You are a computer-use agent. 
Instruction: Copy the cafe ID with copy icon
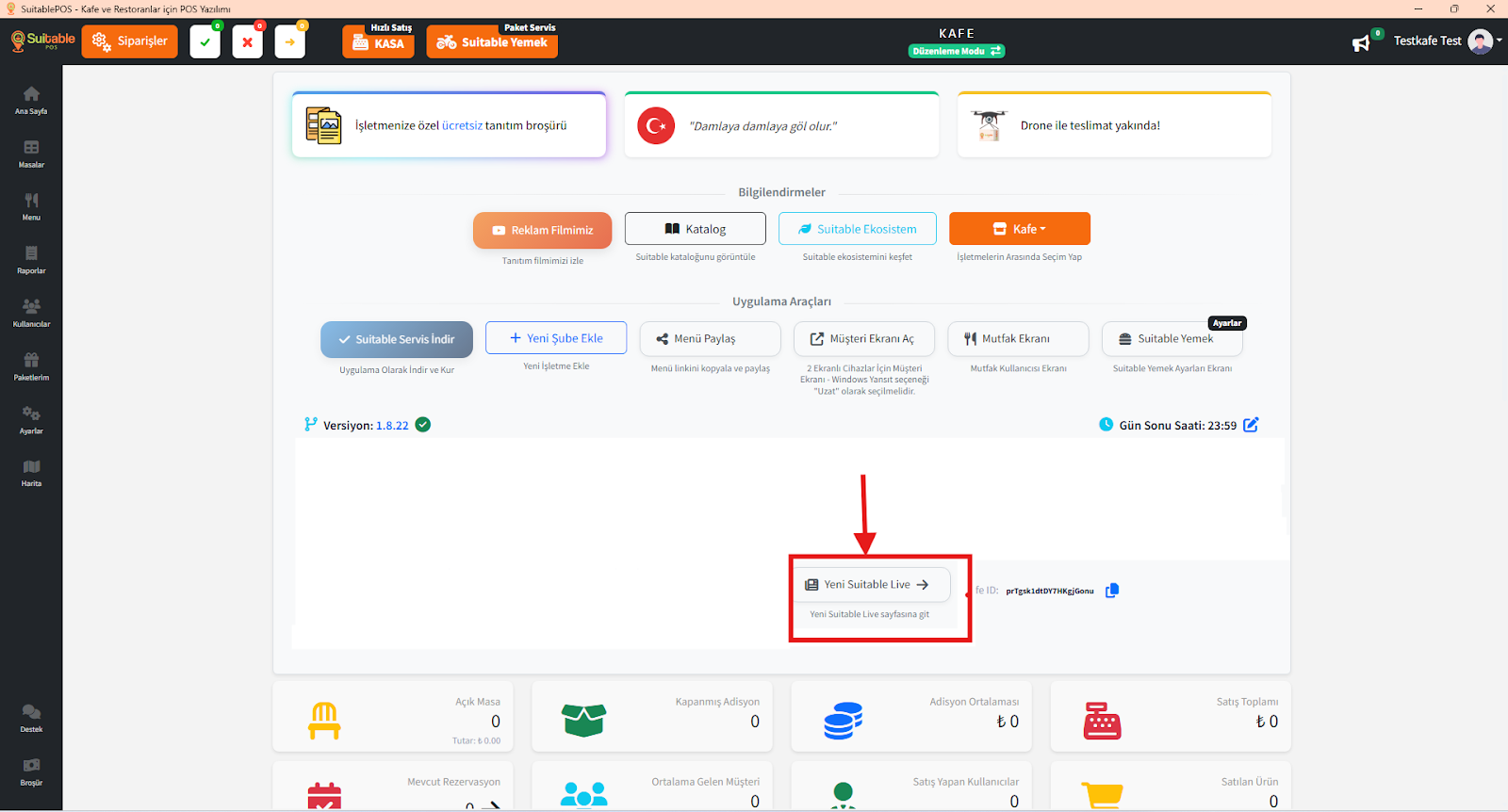coord(1112,591)
